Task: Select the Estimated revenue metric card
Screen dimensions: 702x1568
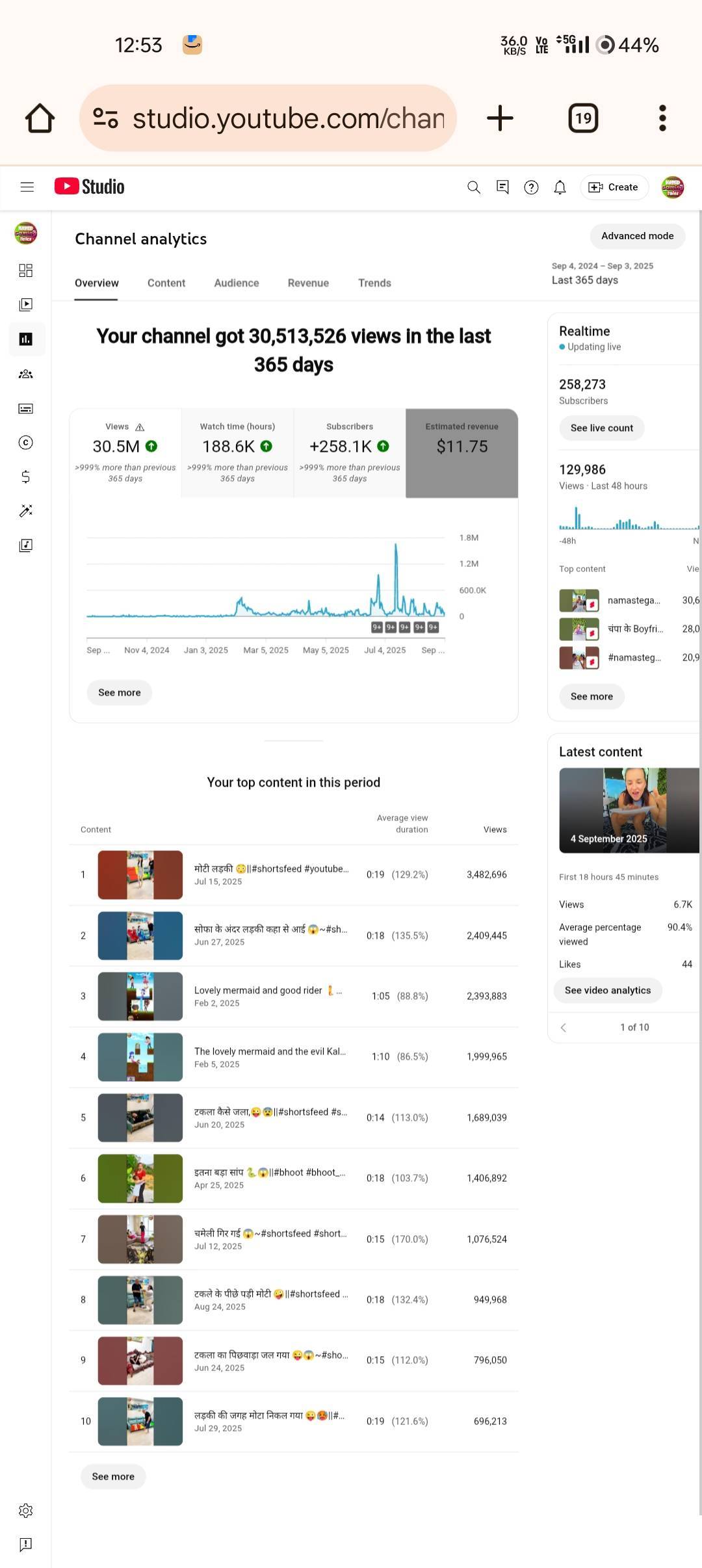Action: (x=461, y=452)
